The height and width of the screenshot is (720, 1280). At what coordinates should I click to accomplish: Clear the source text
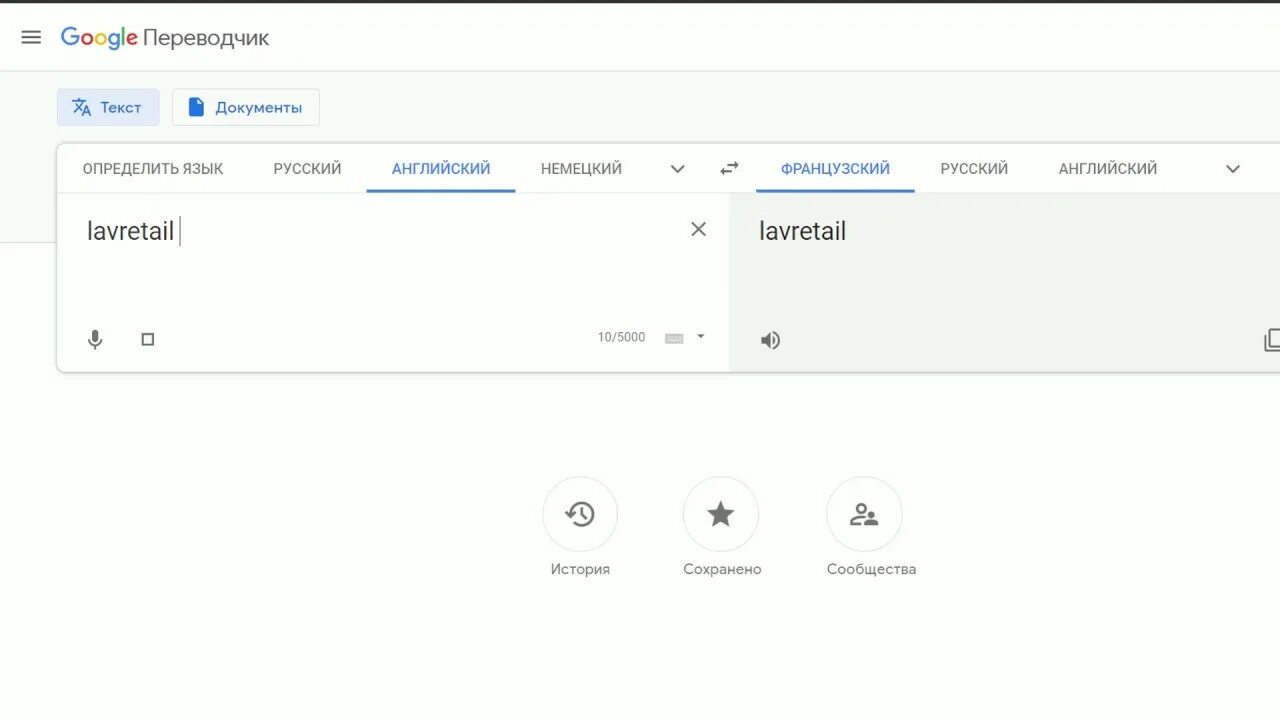698,229
